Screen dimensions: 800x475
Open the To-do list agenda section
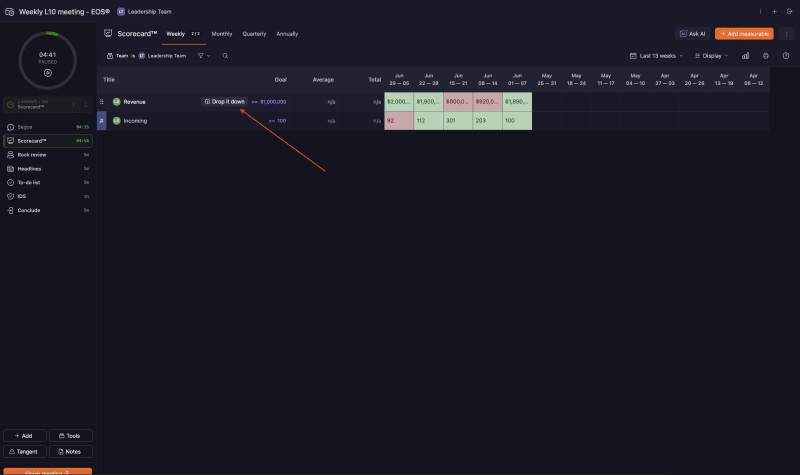(x=47, y=182)
